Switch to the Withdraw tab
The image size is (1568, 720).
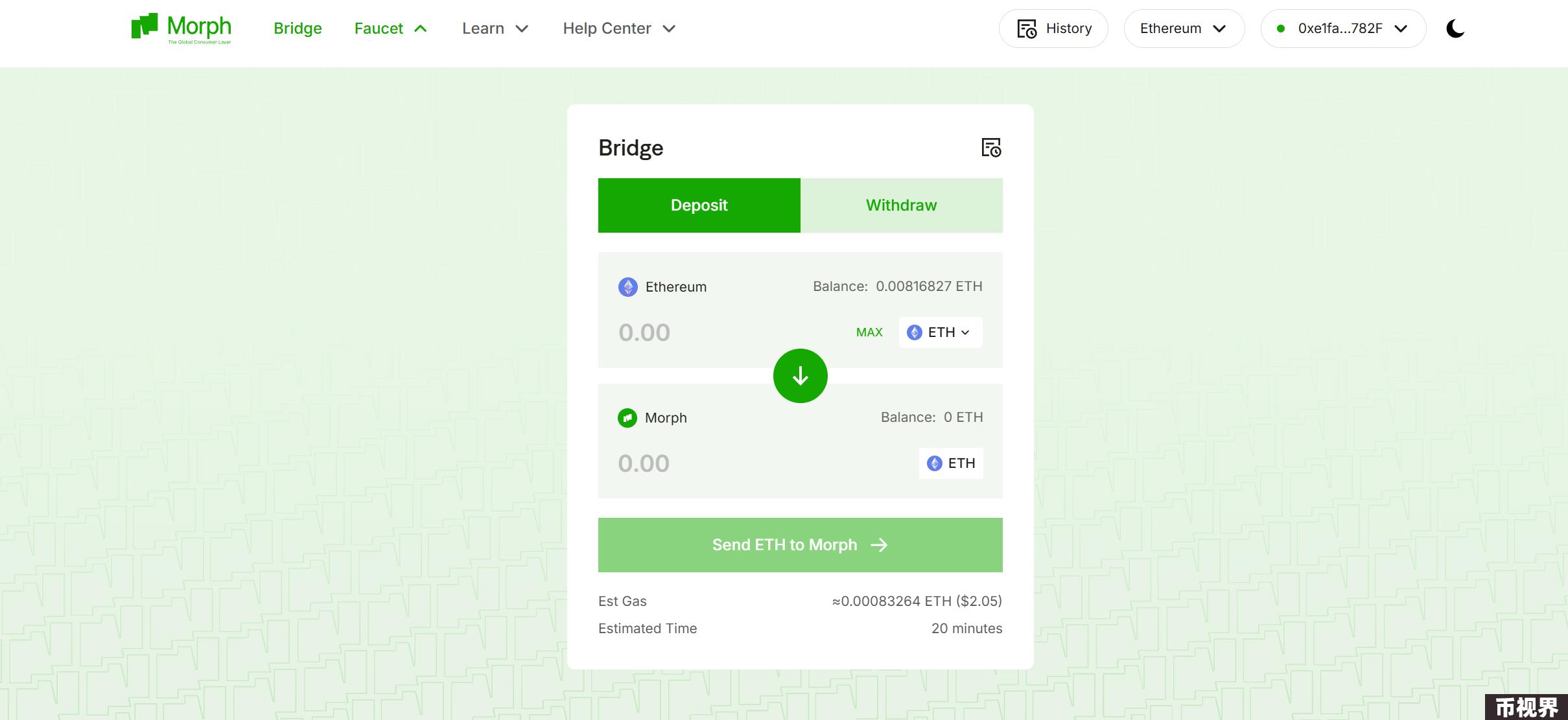902,205
